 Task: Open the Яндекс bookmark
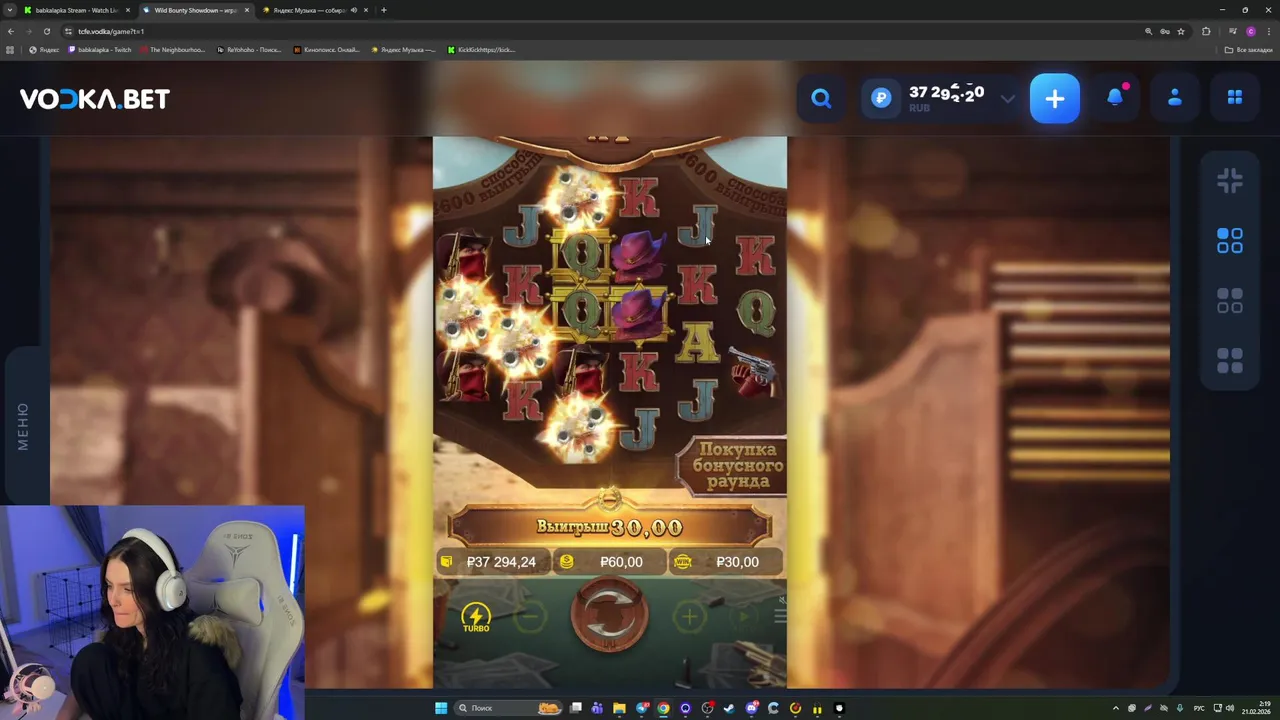click(44, 49)
